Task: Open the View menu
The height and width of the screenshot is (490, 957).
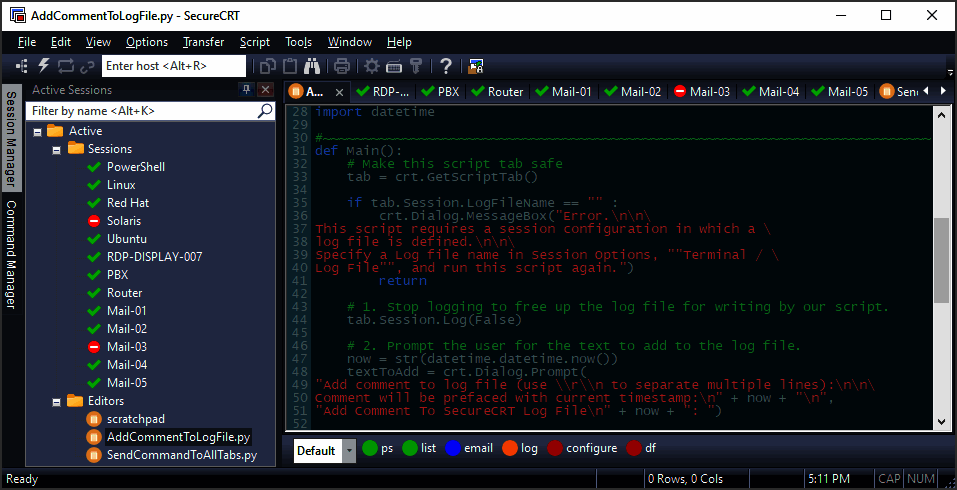Action: click(98, 42)
